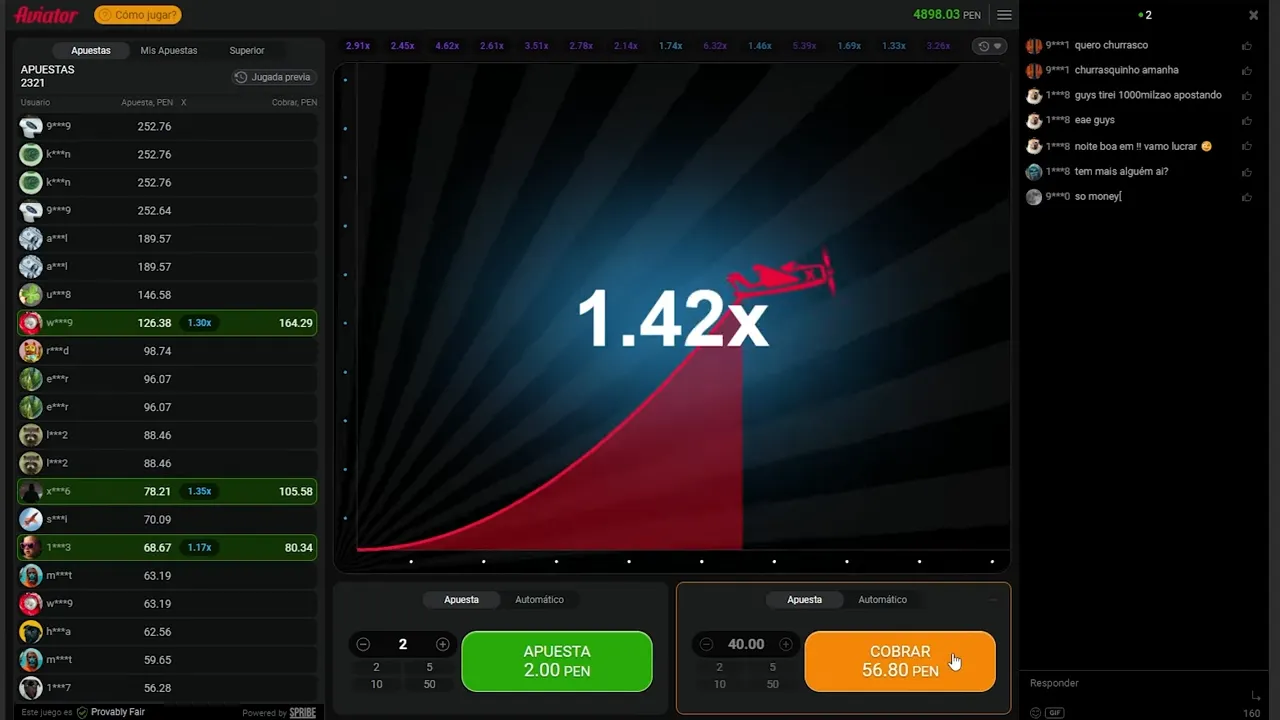This screenshot has width=1280, height=720.
Task: Click the send arrow in chat
Action: tap(1255, 695)
